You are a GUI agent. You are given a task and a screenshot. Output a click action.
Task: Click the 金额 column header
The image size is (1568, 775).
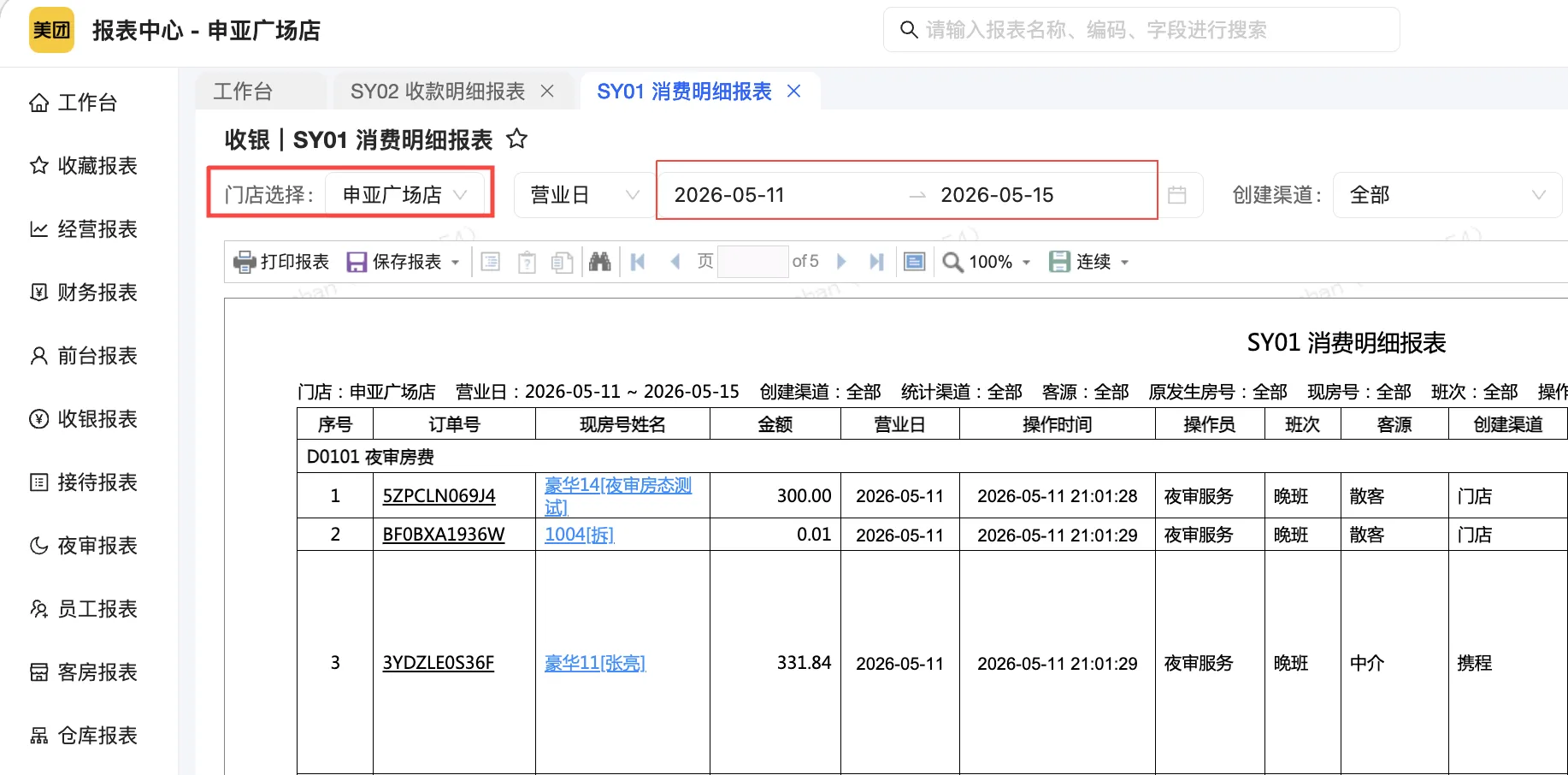[x=775, y=424]
